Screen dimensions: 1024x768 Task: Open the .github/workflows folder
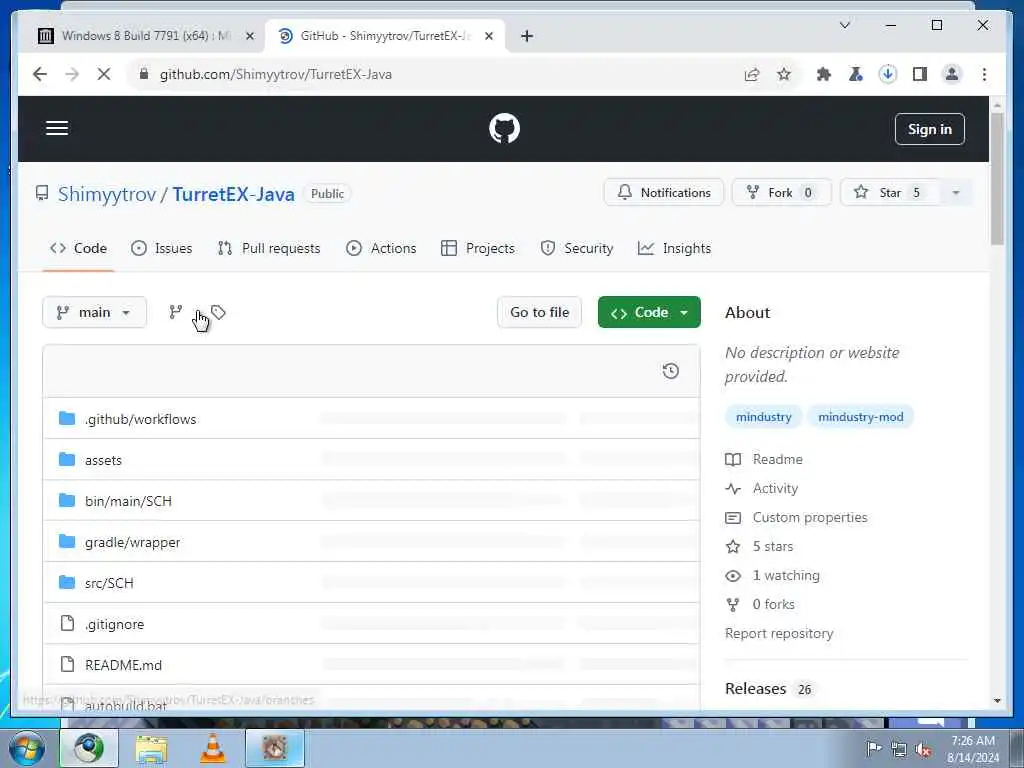(x=140, y=419)
